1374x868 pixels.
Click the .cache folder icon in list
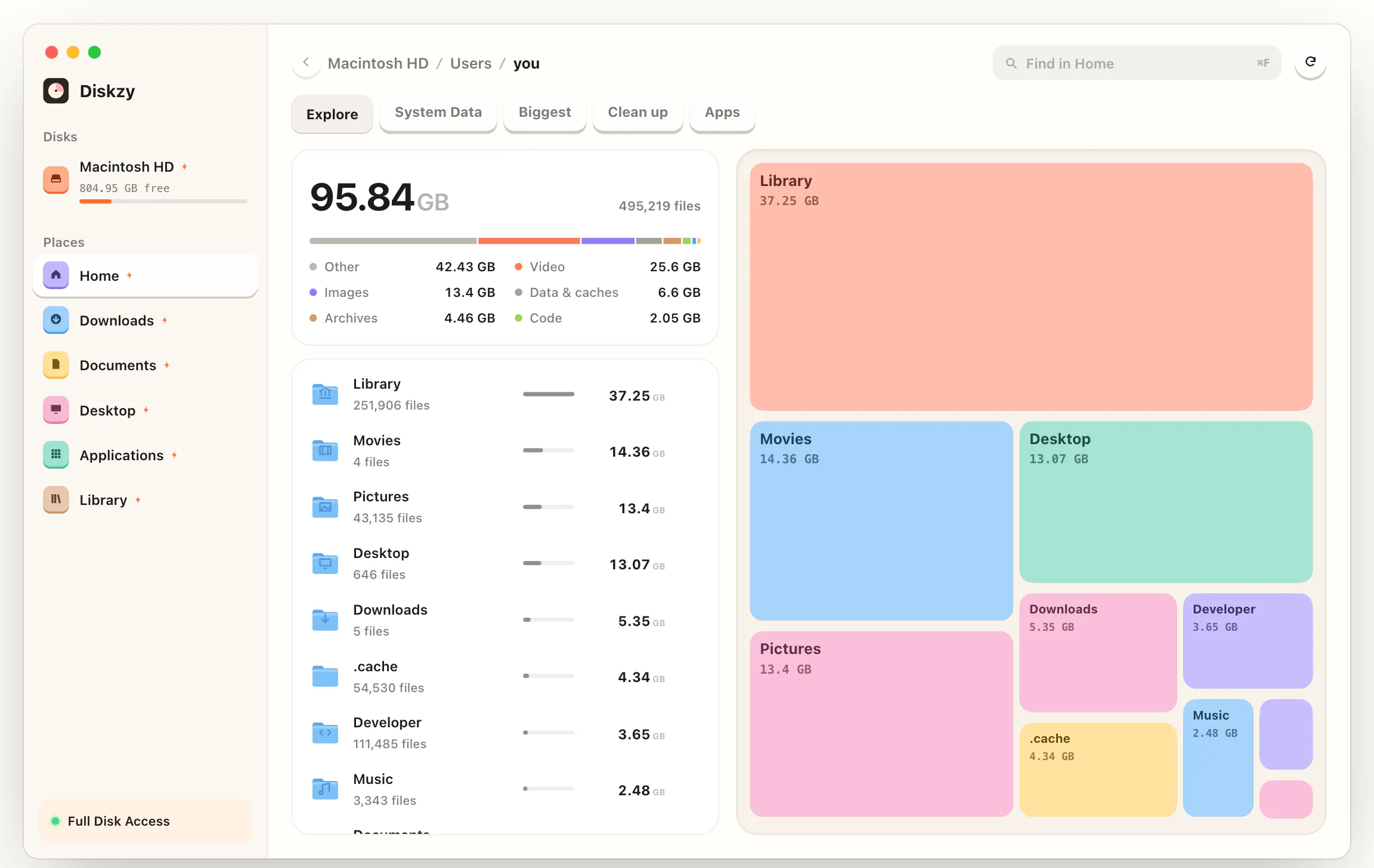pyautogui.click(x=325, y=676)
